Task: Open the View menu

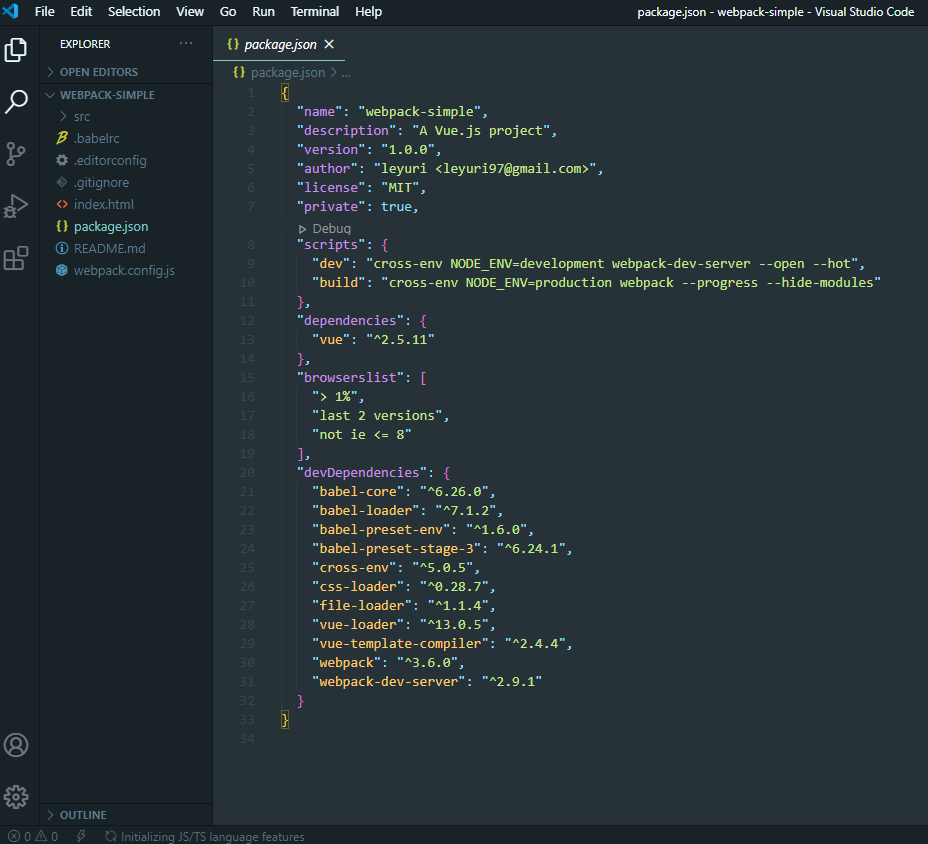Action: 190,11
